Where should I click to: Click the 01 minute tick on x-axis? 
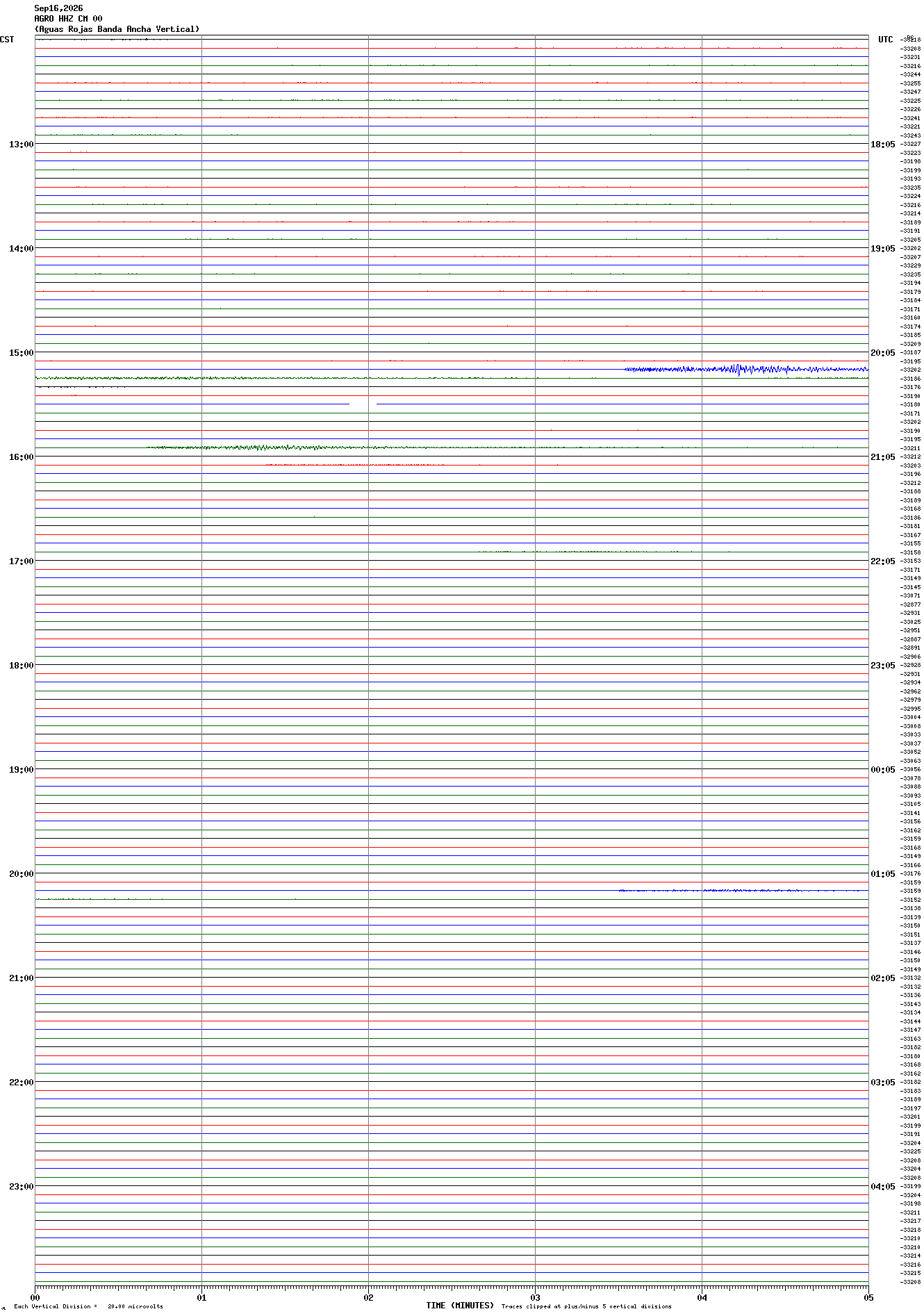tap(201, 1297)
